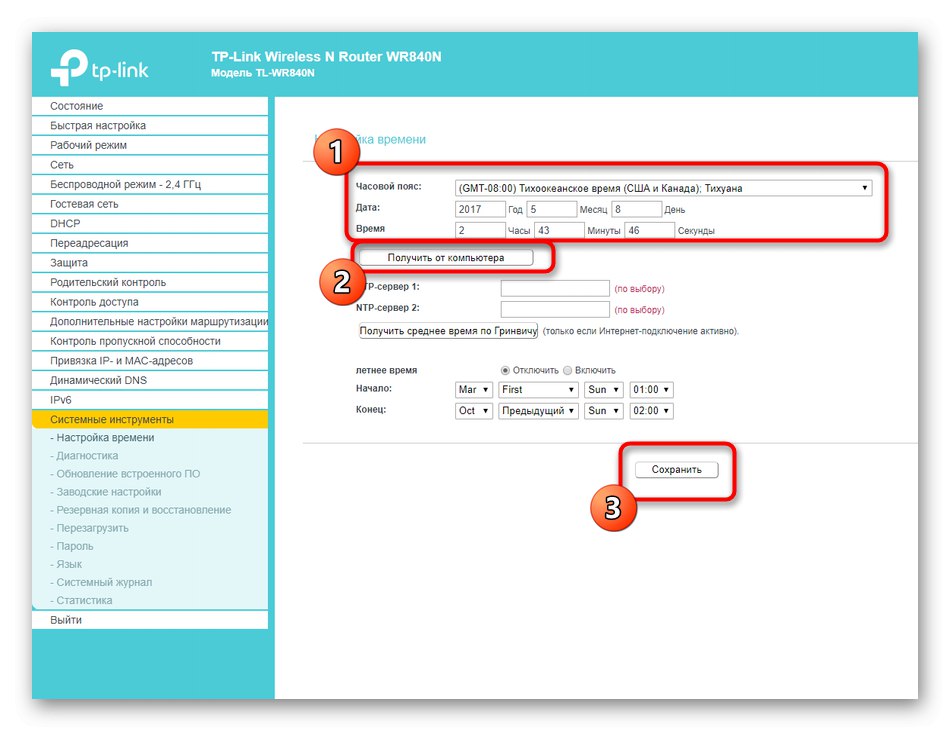Select Защита in sidebar
The image size is (950, 731).
(150, 263)
